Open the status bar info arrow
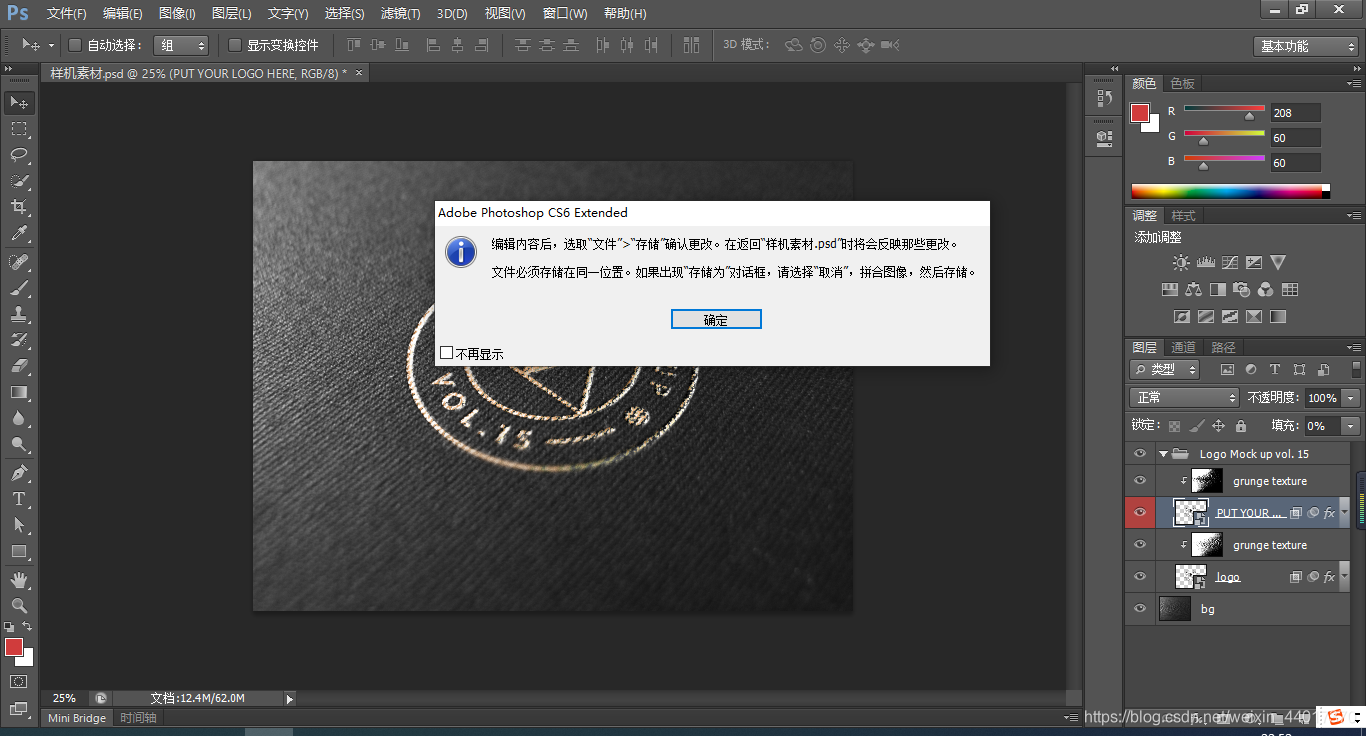 [x=290, y=699]
